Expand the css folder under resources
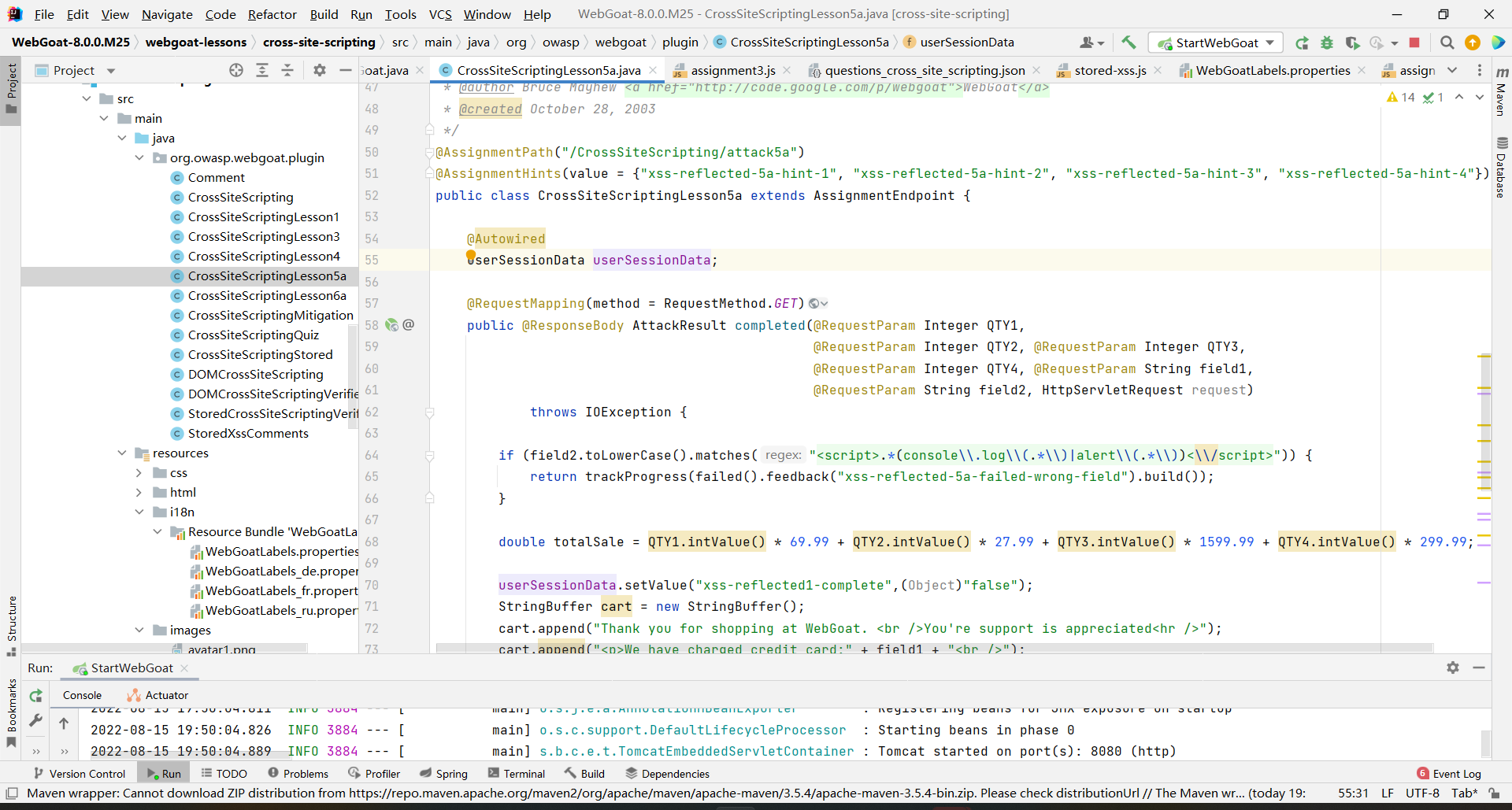 [x=139, y=472]
